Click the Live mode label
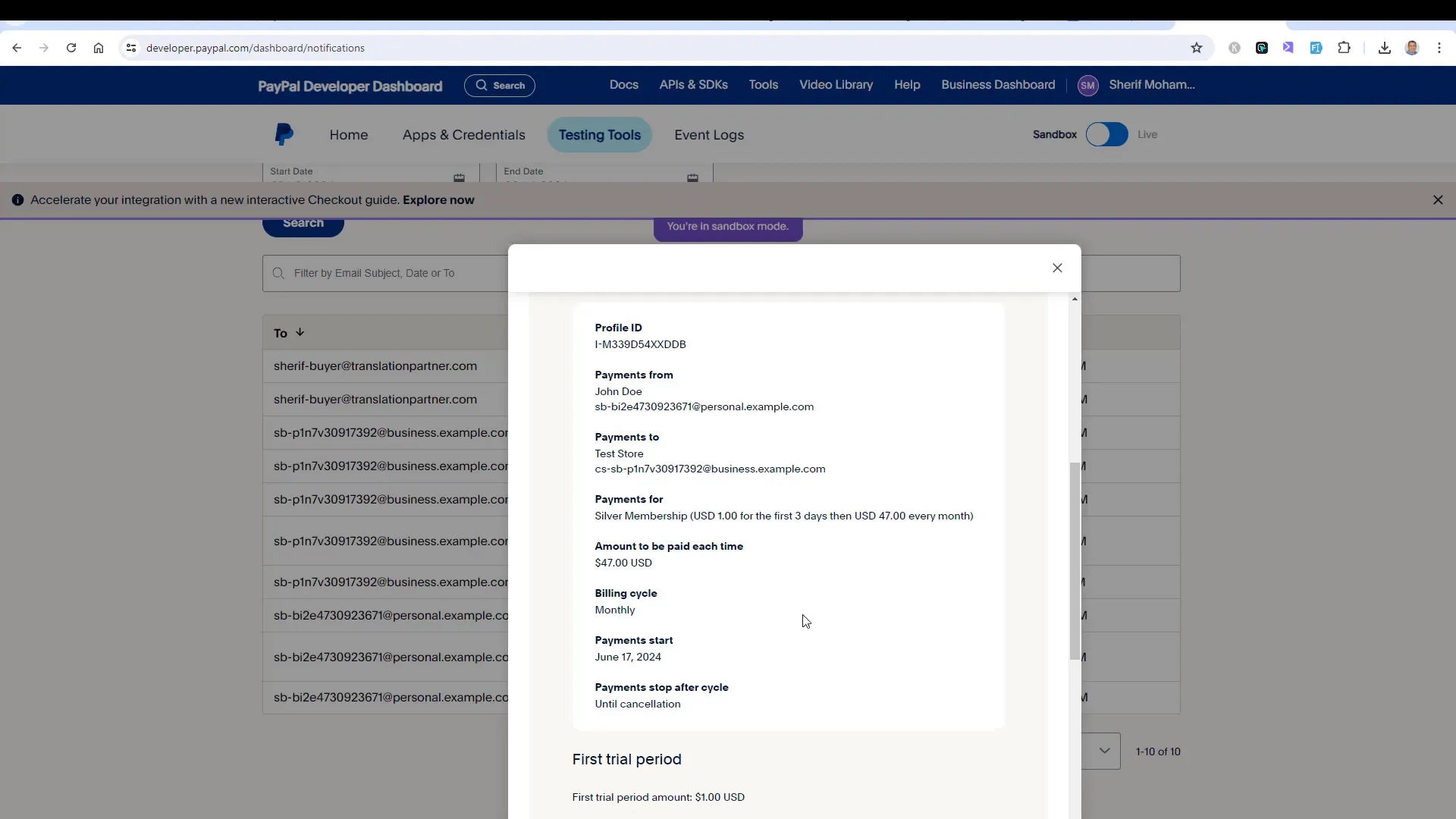The width and height of the screenshot is (1456, 819). click(1147, 134)
